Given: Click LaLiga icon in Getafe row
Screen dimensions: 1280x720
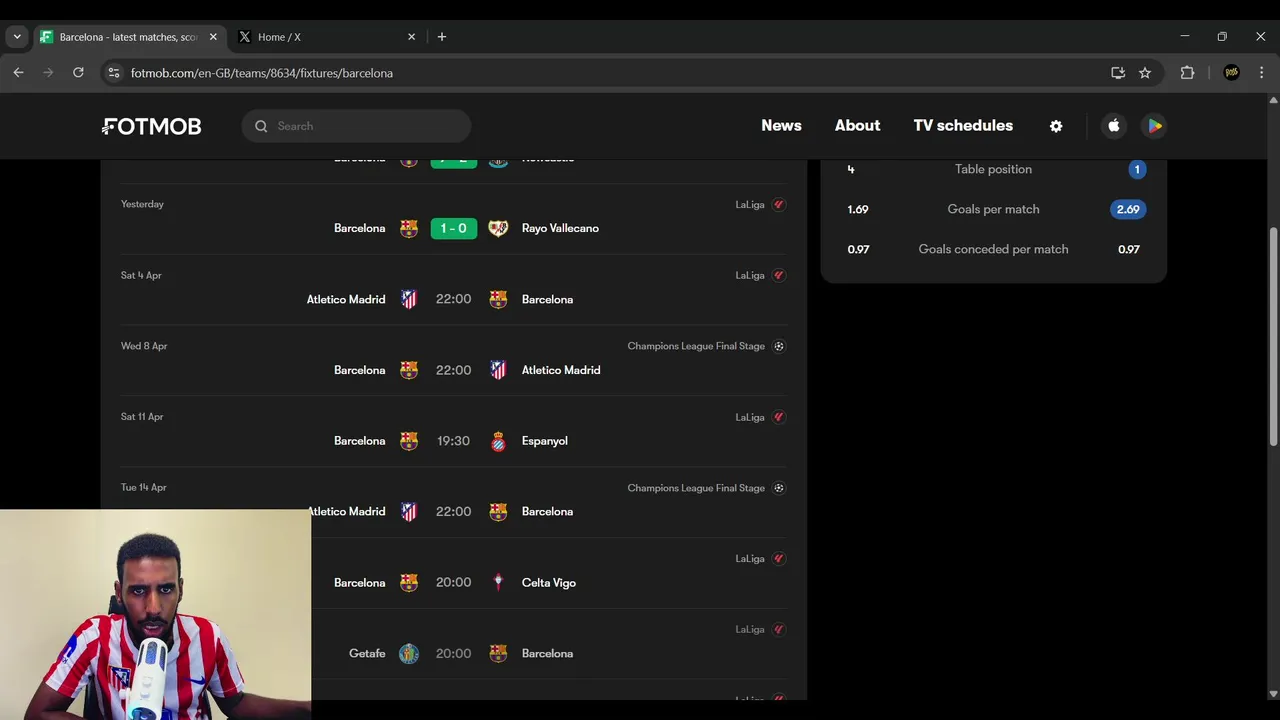Looking at the screenshot, I should (x=779, y=630).
